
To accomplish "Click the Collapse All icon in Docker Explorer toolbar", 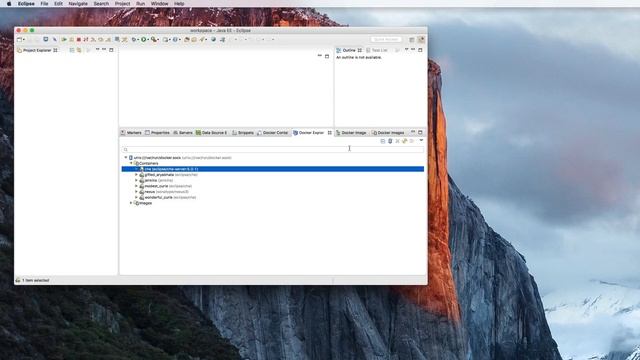I will [x=382, y=141].
